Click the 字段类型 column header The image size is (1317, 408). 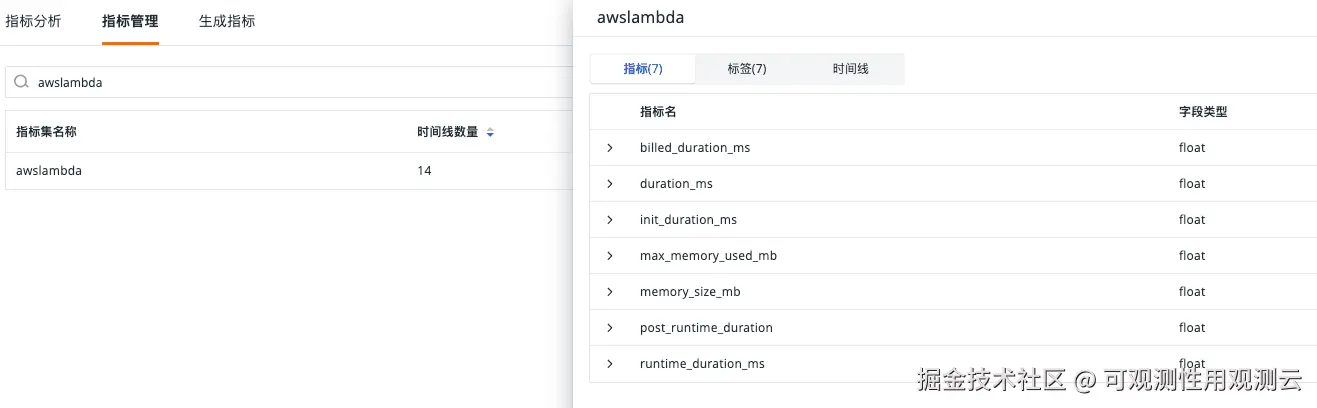coord(1203,112)
